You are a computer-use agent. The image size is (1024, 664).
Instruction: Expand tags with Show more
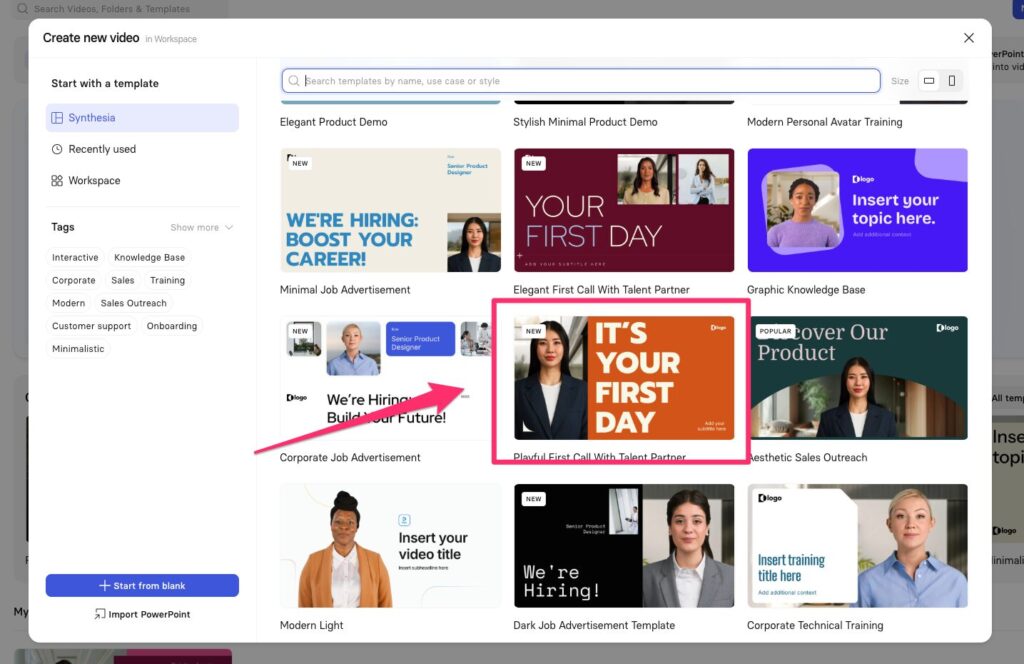pos(201,227)
